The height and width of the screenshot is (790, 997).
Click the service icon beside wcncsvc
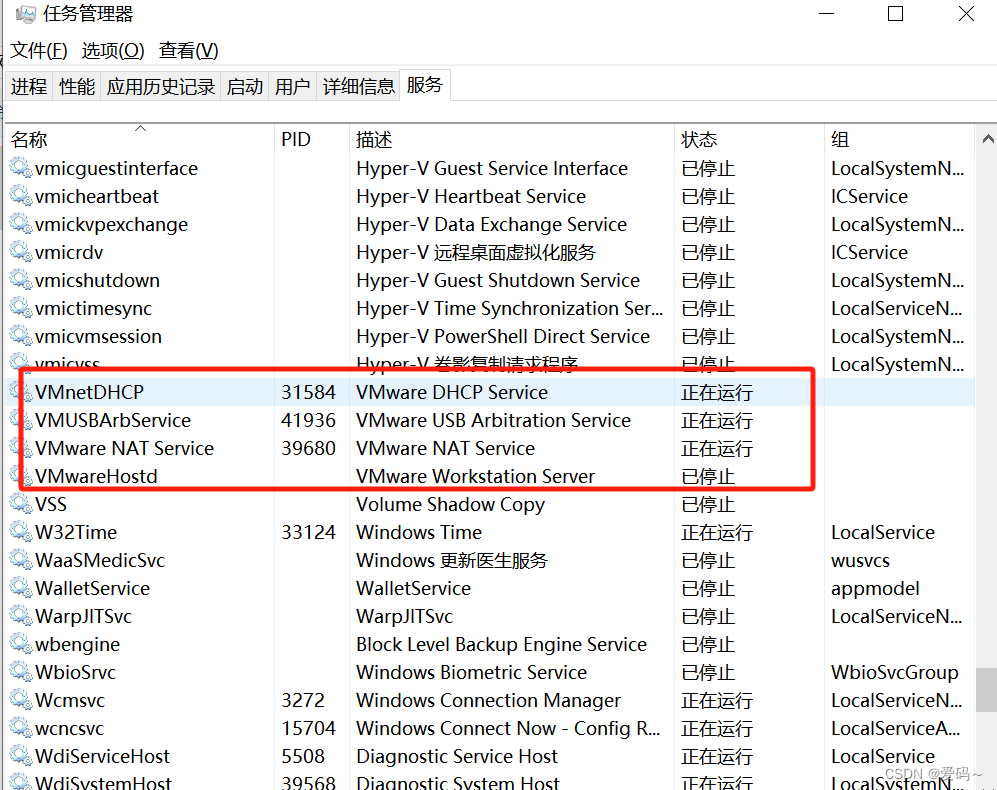20,728
